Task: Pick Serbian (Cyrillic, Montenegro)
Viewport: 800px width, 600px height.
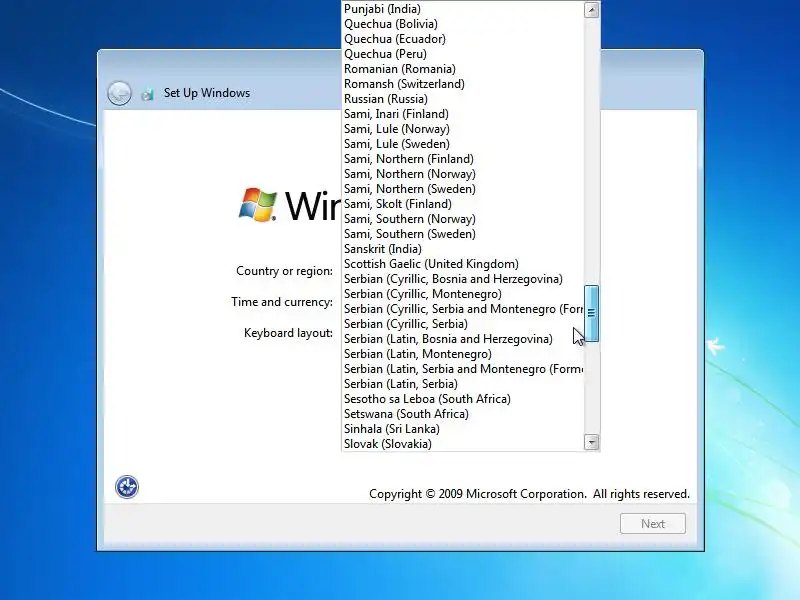Action: point(463,294)
